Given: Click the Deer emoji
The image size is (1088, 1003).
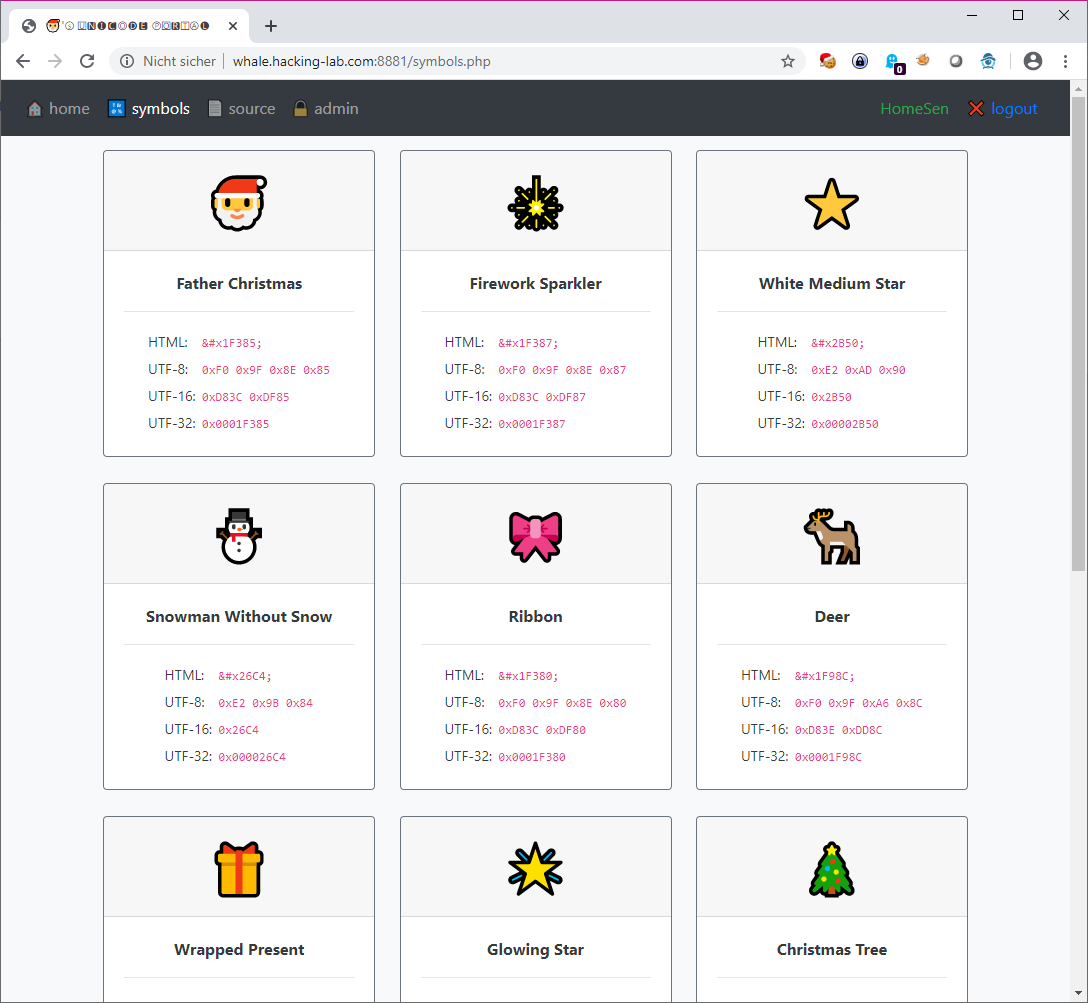Looking at the screenshot, I should pyautogui.click(x=831, y=536).
